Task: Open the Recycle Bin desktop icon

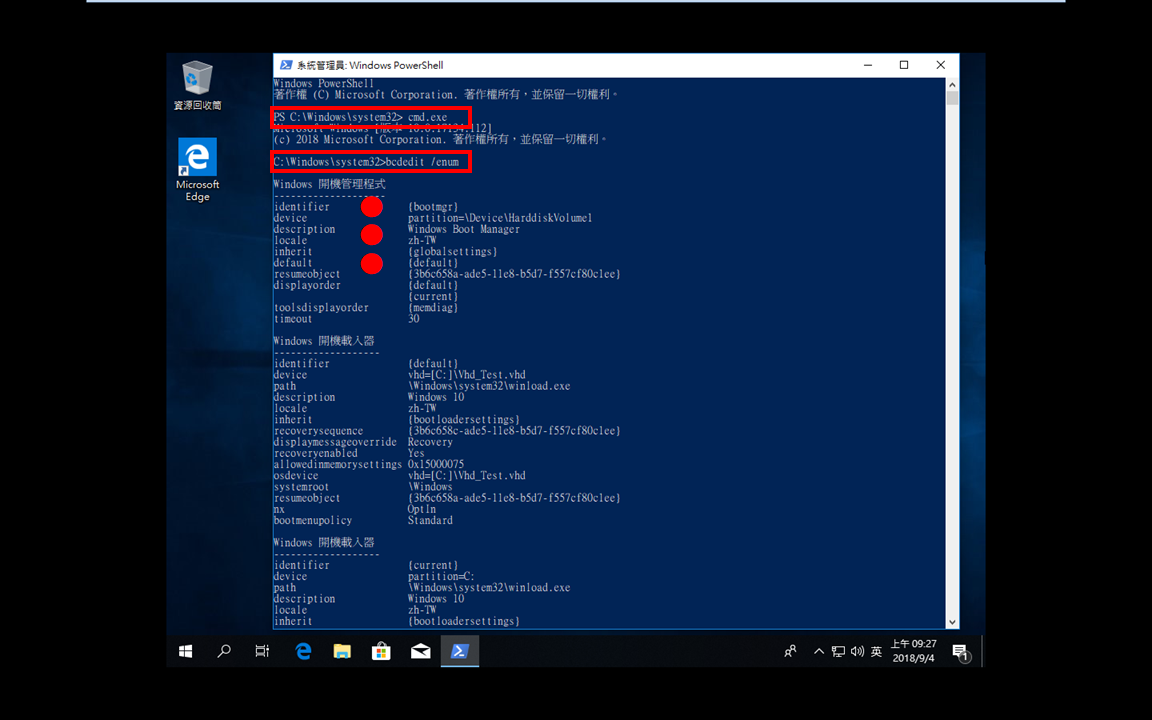Action: (x=197, y=84)
